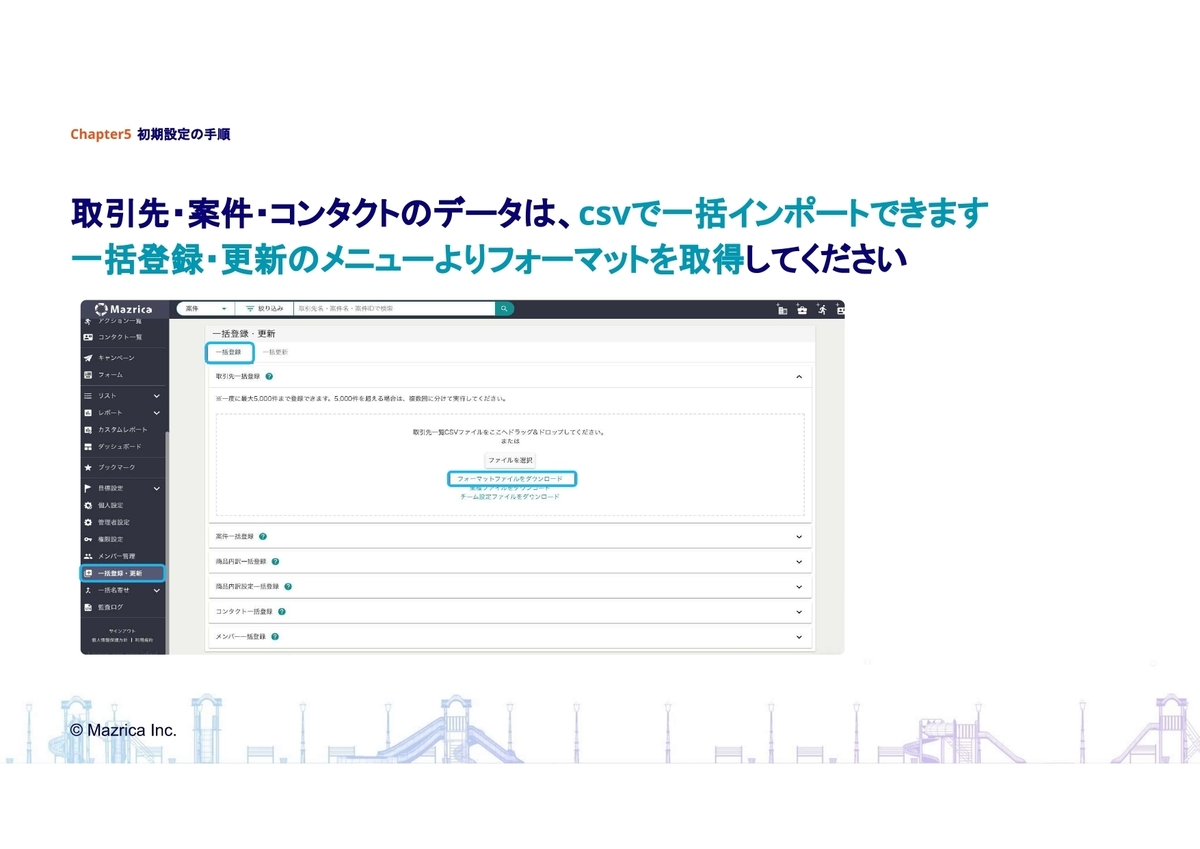This screenshot has width=1200, height=849.
Task: Click help icon beside 取引先一括登録
Action: [x=270, y=377]
